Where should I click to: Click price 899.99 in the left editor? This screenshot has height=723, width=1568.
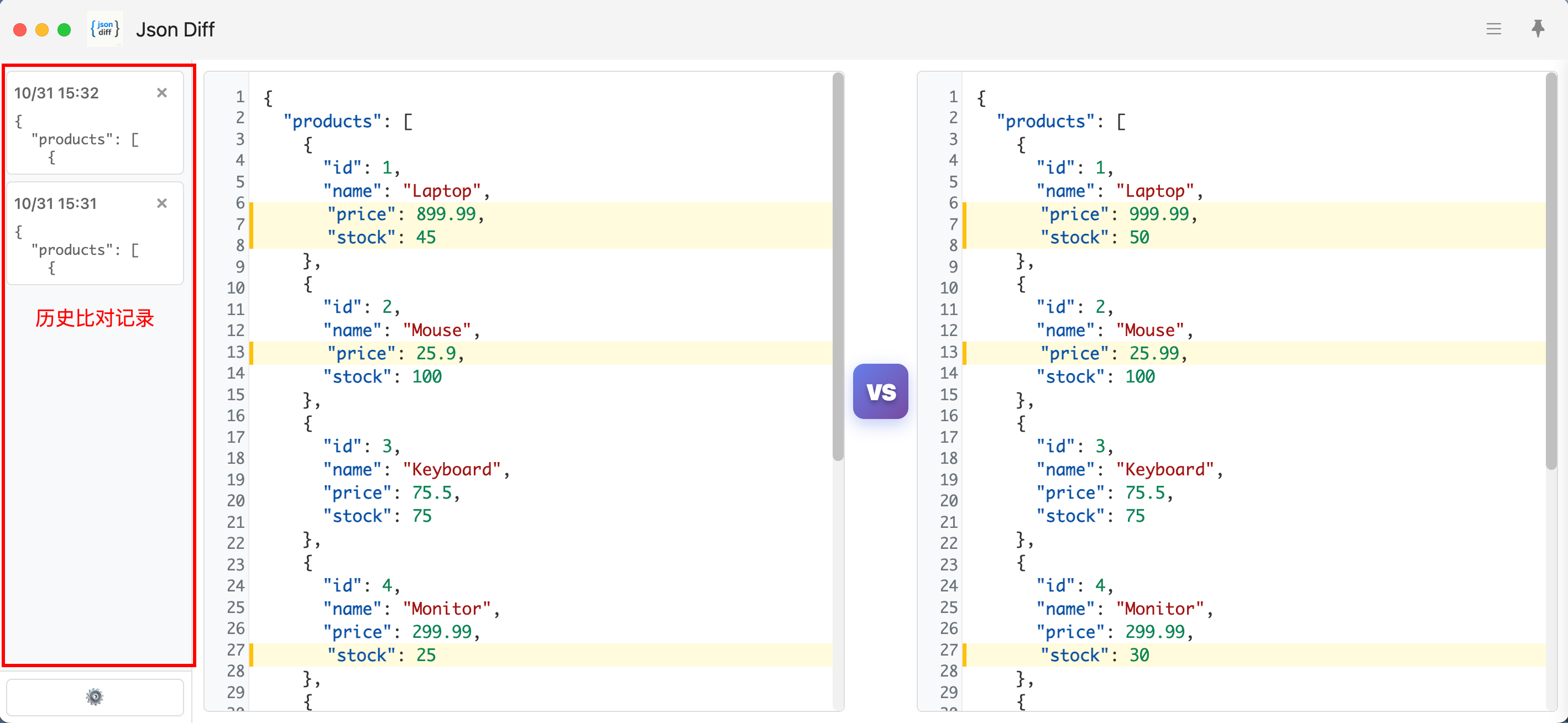(x=446, y=214)
